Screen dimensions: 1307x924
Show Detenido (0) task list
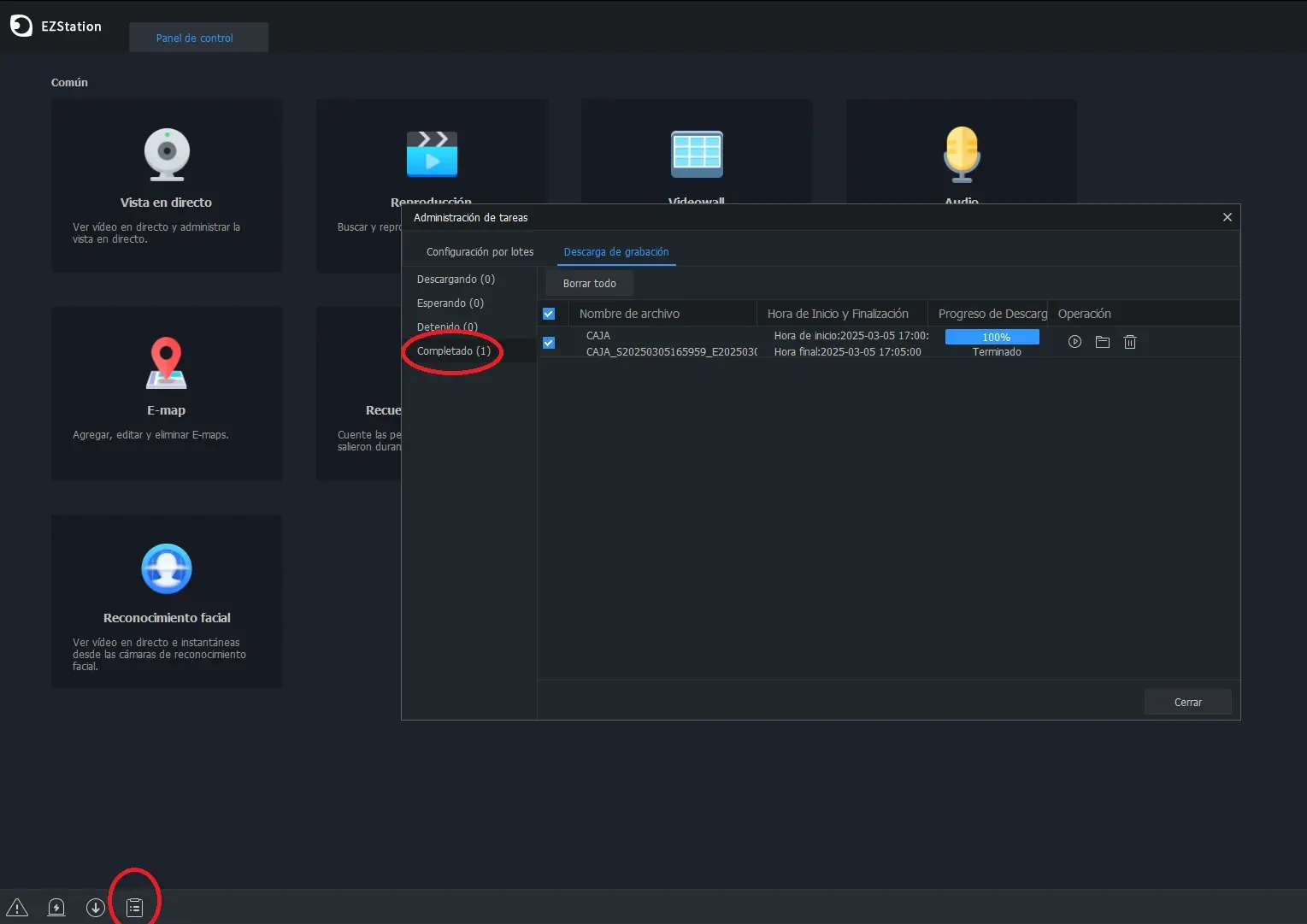[447, 327]
